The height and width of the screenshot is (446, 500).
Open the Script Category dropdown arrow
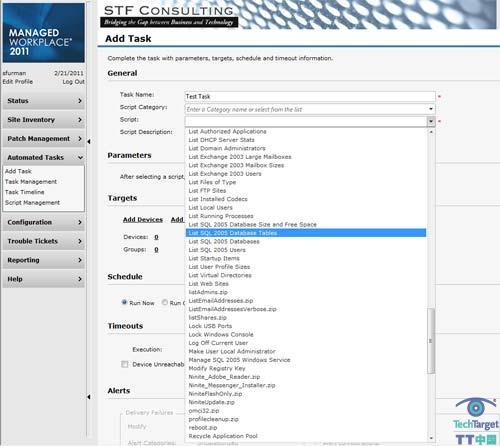click(x=431, y=109)
